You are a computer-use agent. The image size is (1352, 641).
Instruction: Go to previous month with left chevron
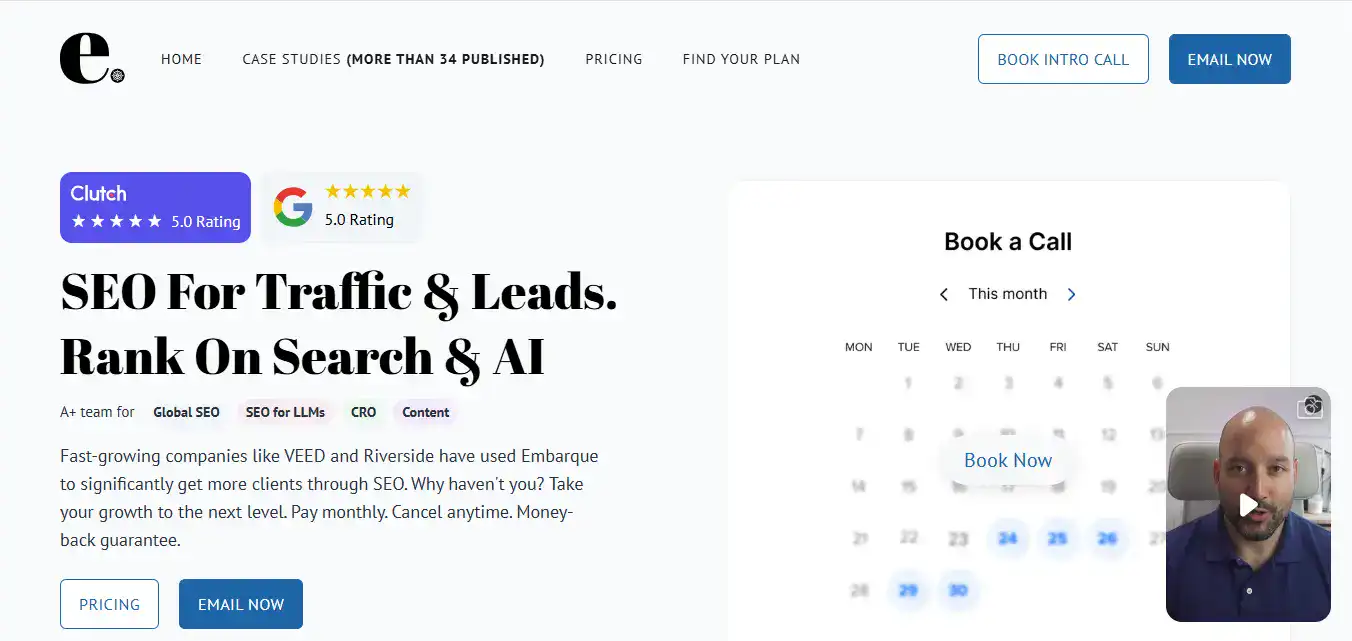click(x=943, y=294)
